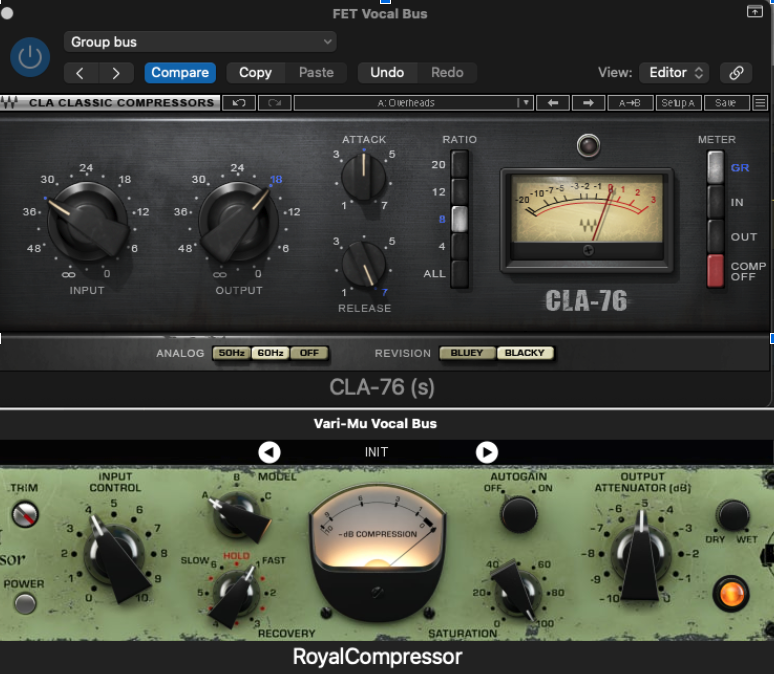Select ratio 4 button
The width and height of the screenshot is (774, 674).
pos(459,246)
